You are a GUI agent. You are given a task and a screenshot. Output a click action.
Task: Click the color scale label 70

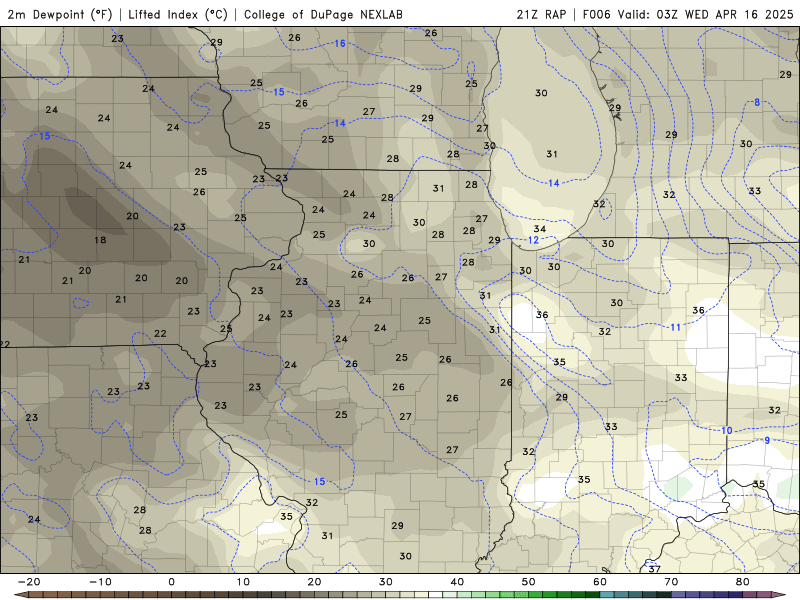point(671,582)
